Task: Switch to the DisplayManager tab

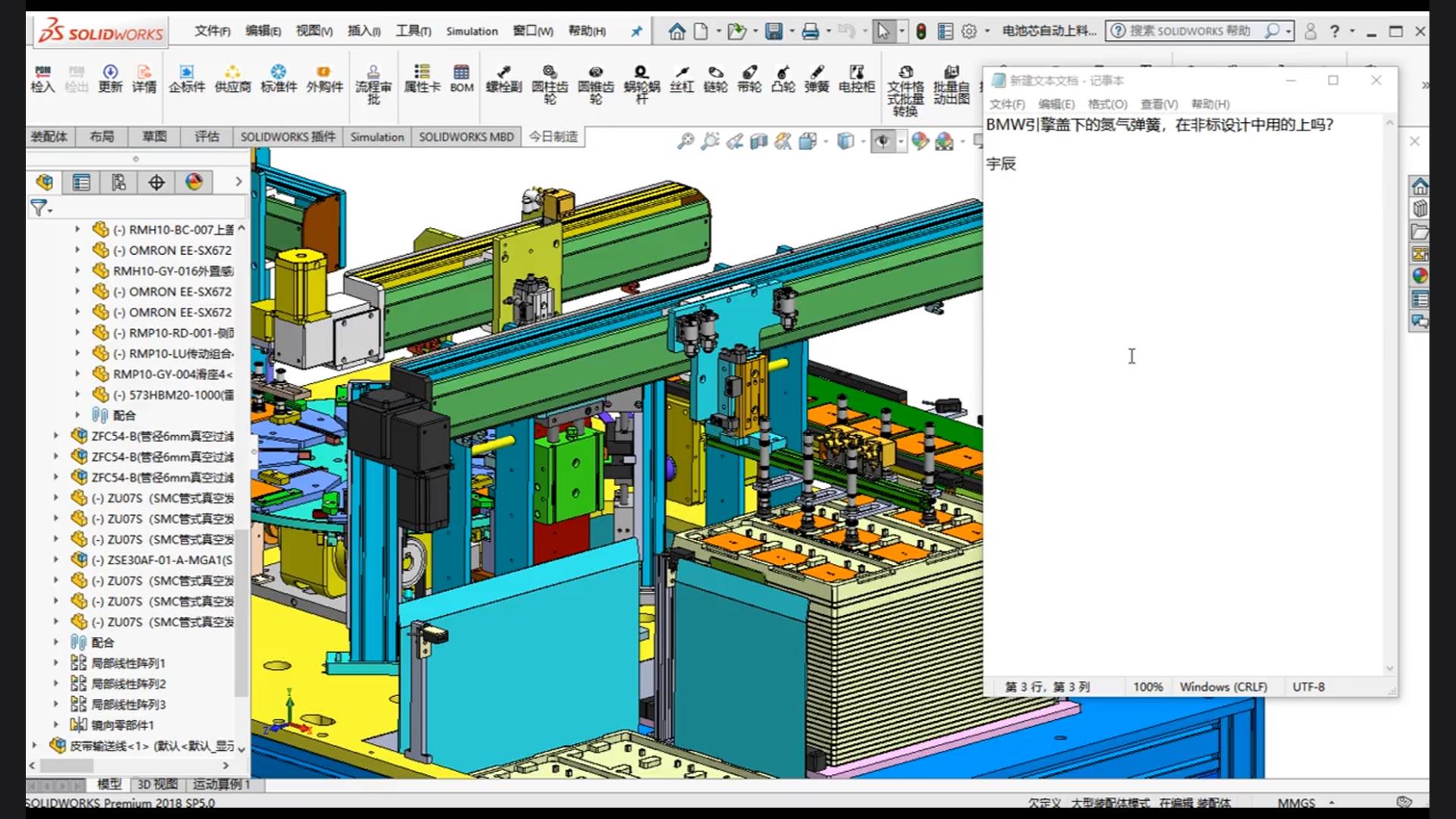Action: [194, 182]
